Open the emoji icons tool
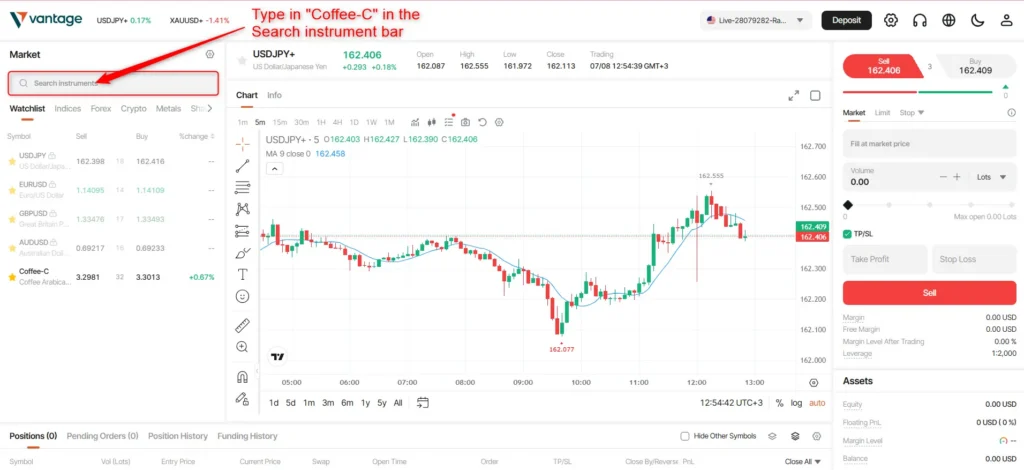This screenshot has height=470, width=1024. pyautogui.click(x=242, y=296)
